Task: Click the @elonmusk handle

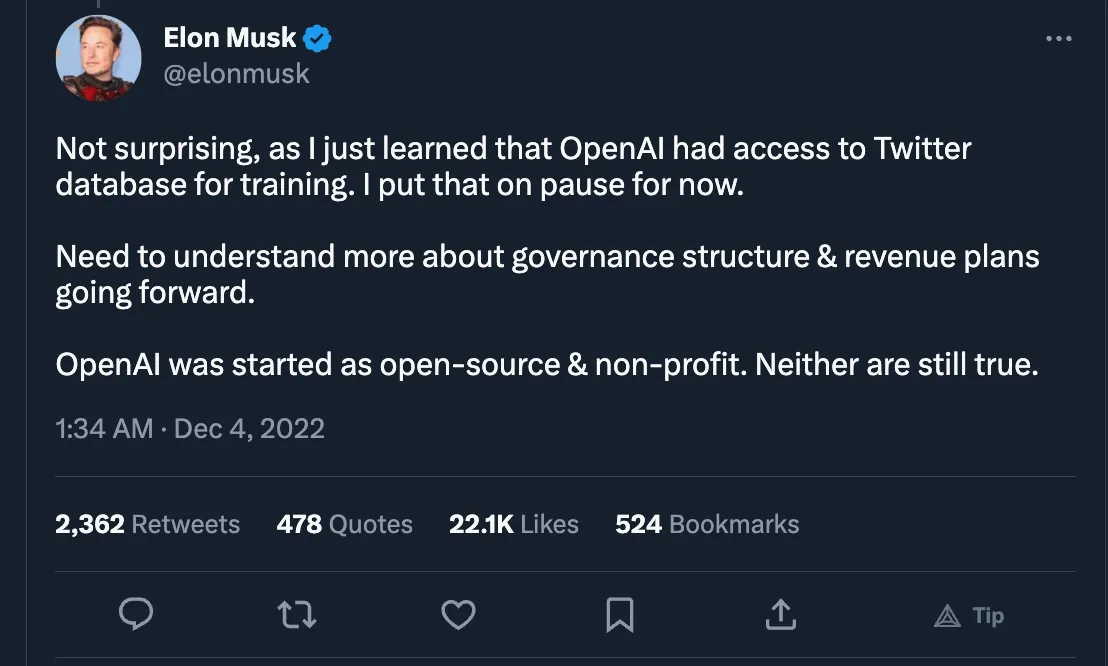Action: tap(236, 74)
